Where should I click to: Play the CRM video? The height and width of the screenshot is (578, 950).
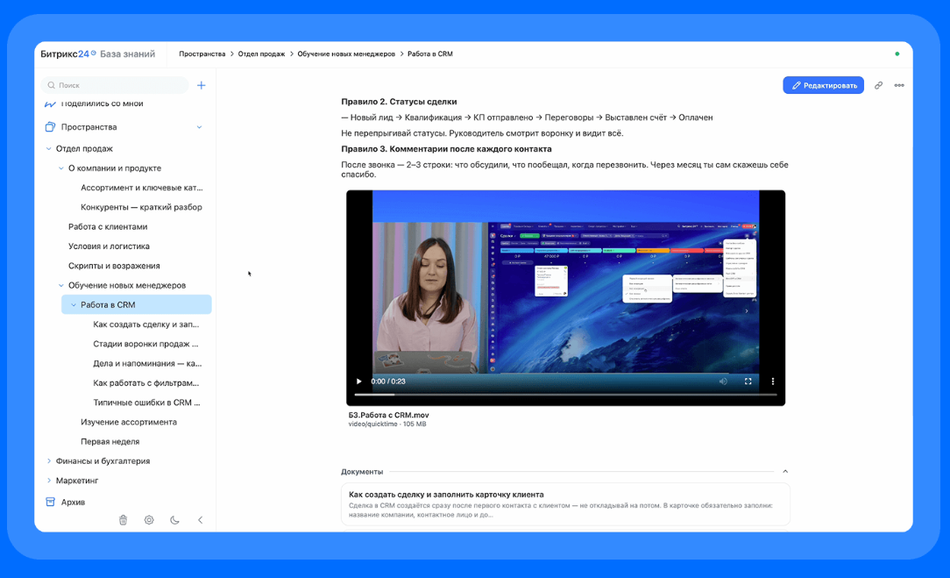pos(359,381)
